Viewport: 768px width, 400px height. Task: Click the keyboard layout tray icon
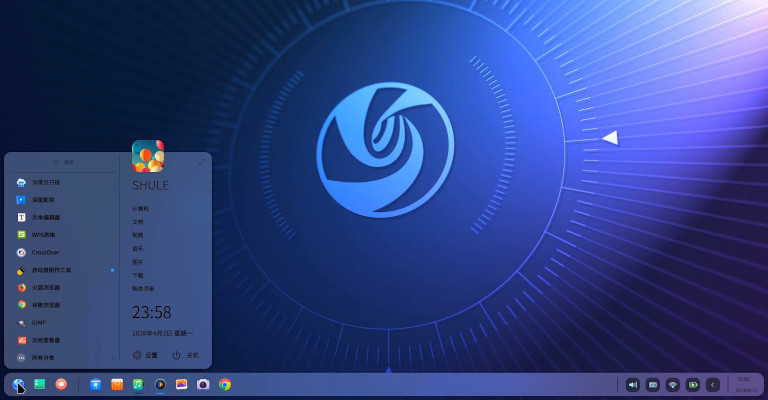653,385
